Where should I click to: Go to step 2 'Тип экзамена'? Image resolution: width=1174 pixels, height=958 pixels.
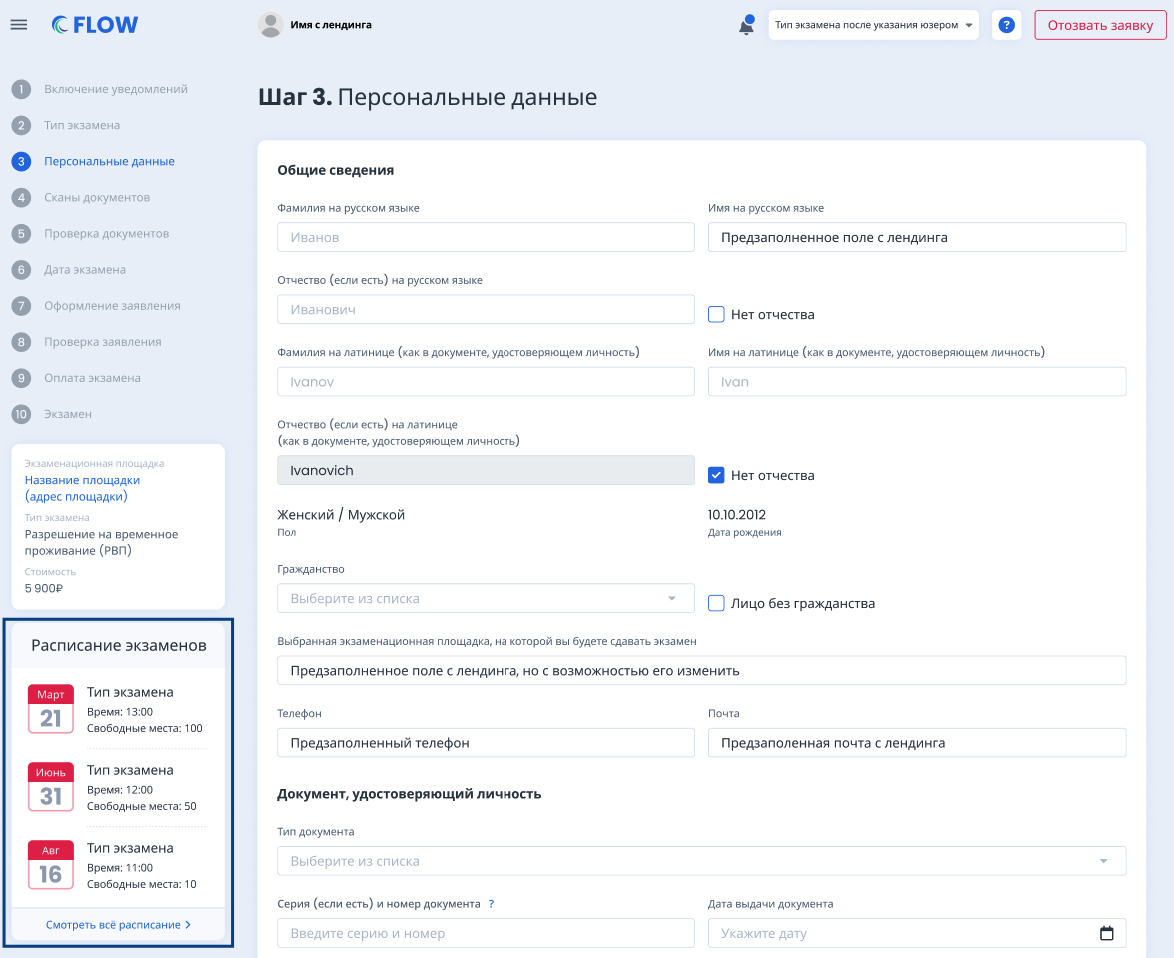tap(81, 126)
